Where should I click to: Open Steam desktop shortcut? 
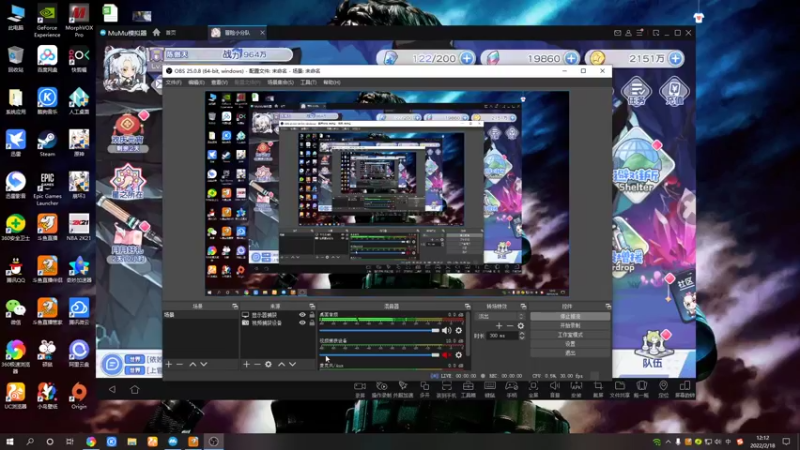pos(47,143)
